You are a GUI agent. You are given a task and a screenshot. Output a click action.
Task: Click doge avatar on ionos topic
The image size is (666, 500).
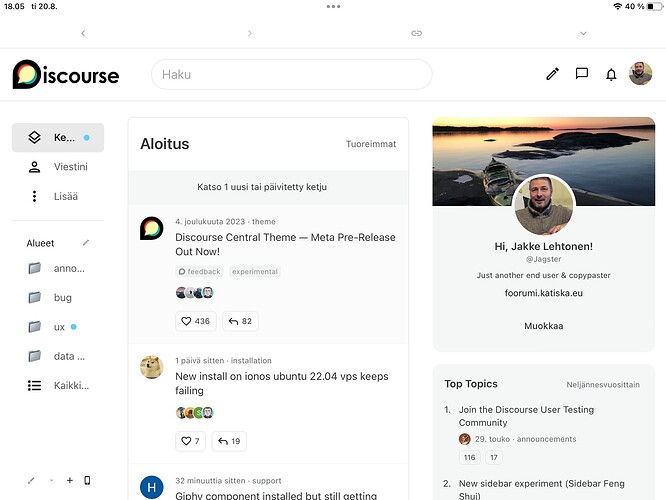click(x=152, y=367)
